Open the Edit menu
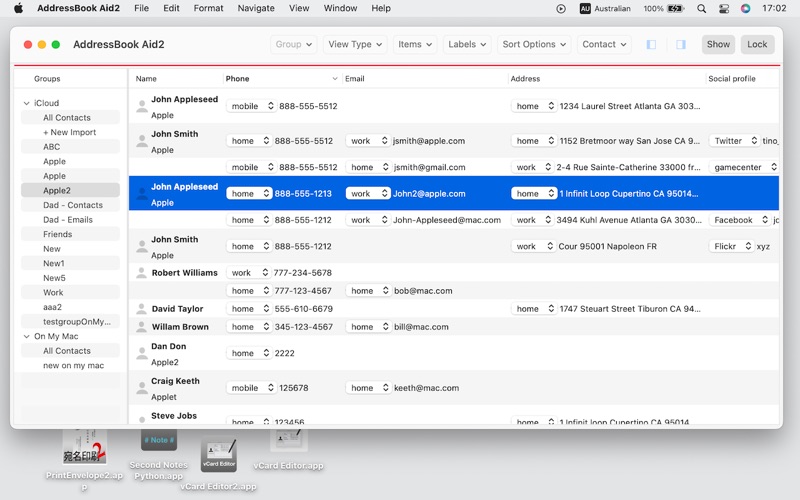The width and height of the screenshot is (800, 500). pos(171,8)
